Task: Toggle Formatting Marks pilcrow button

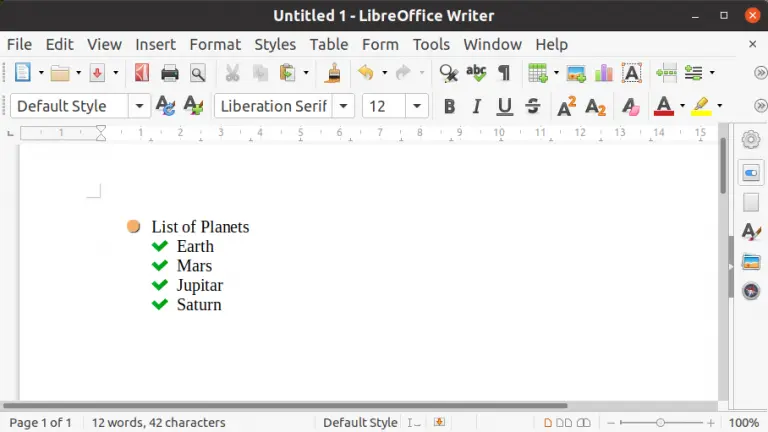Action: [x=504, y=73]
